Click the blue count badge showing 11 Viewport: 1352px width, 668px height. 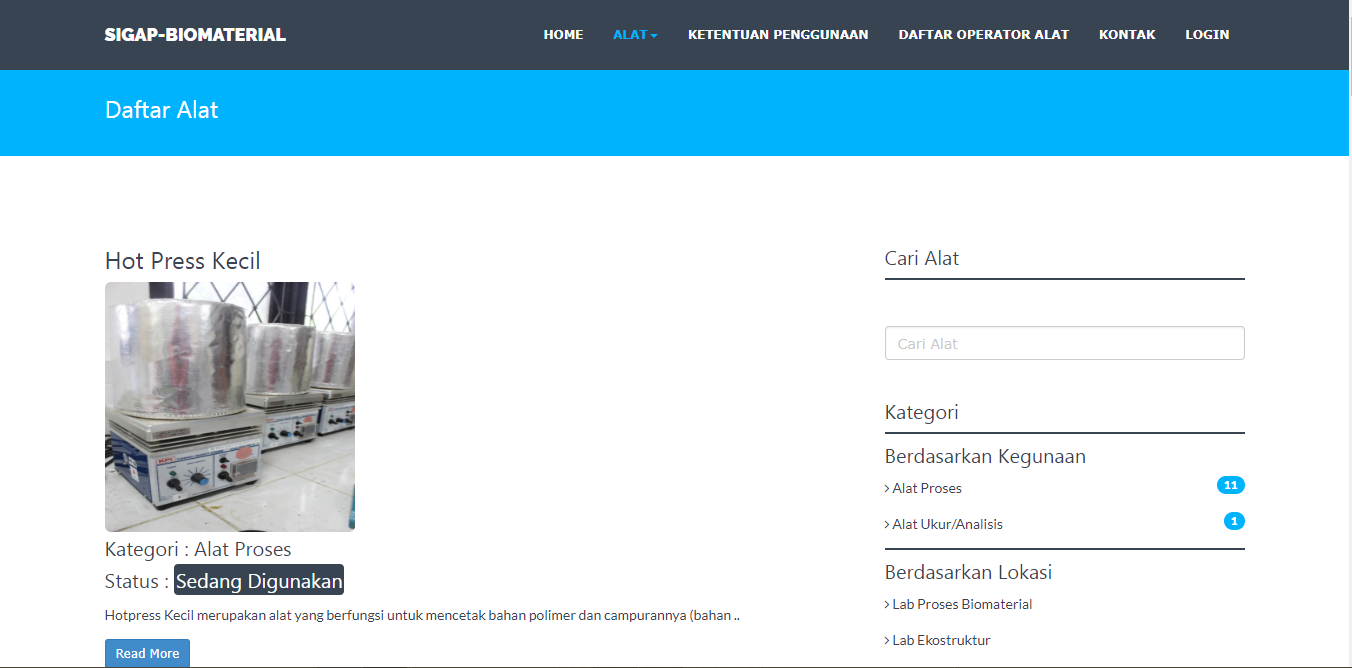click(1230, 486)
